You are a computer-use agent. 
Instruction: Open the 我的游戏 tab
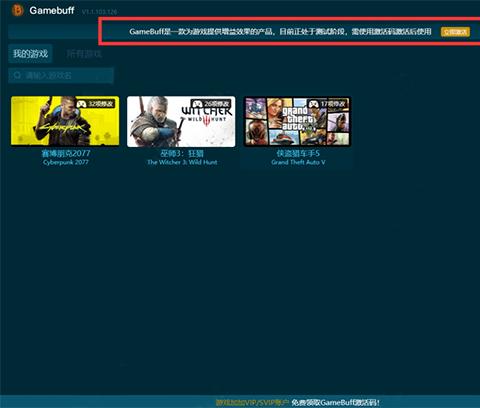(30, 54)
